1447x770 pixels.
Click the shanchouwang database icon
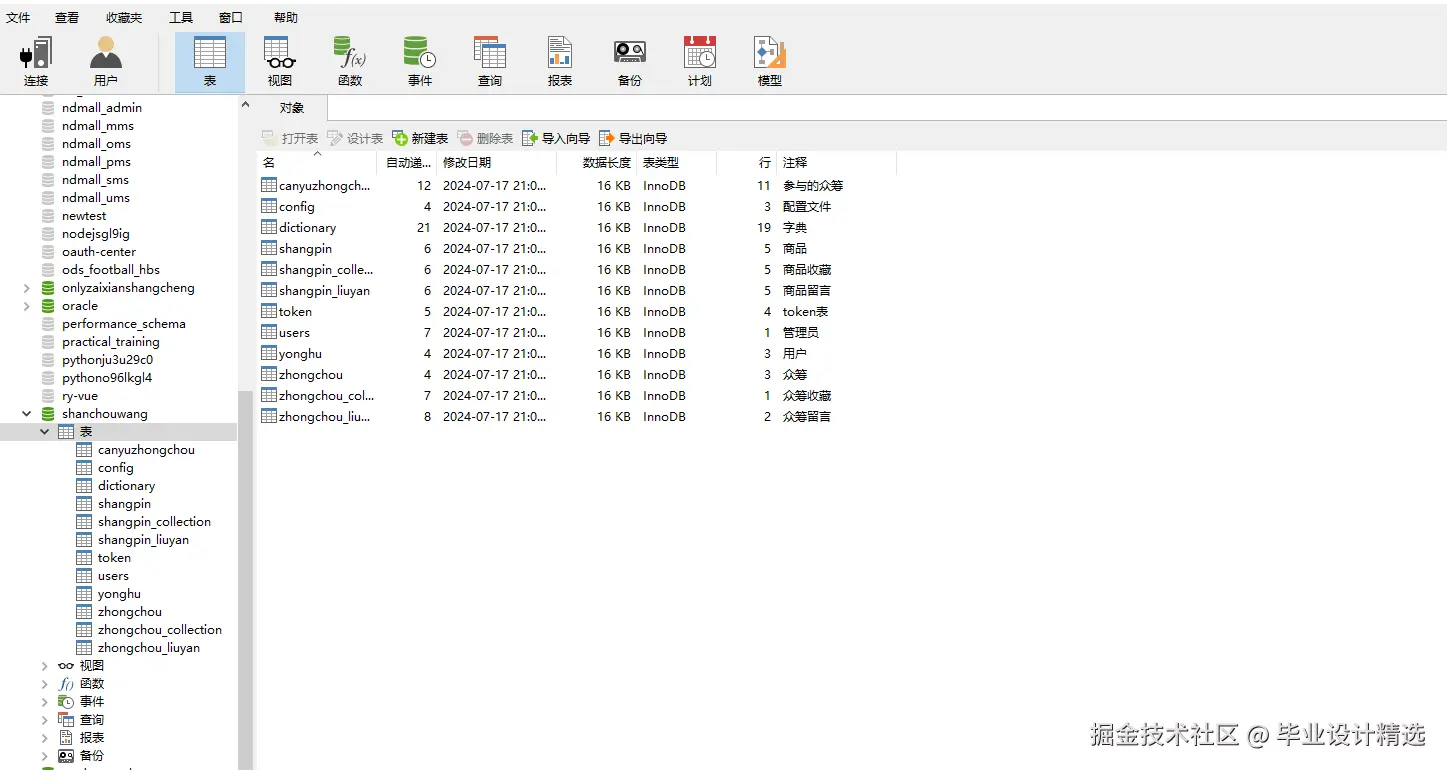48,414
